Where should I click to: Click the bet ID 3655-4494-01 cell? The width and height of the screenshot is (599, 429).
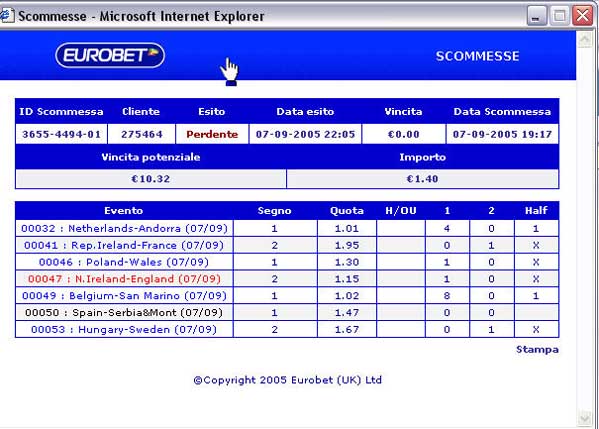point(62,134)
